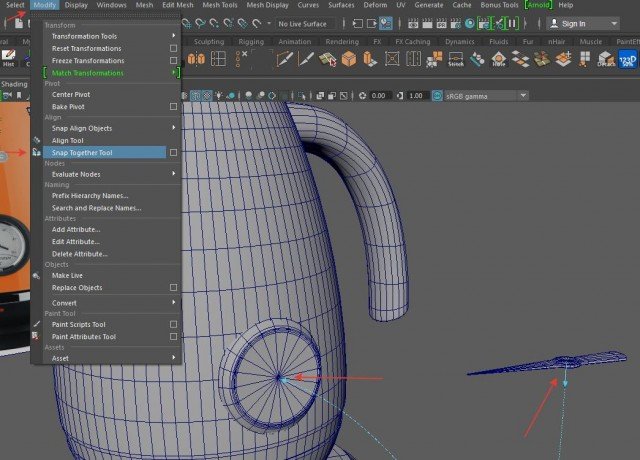The width and height of the screenshot is (640, 460).
Task: Click the Align Tool icon in menu
Action: pyautogui.click(x=37, y=140)
